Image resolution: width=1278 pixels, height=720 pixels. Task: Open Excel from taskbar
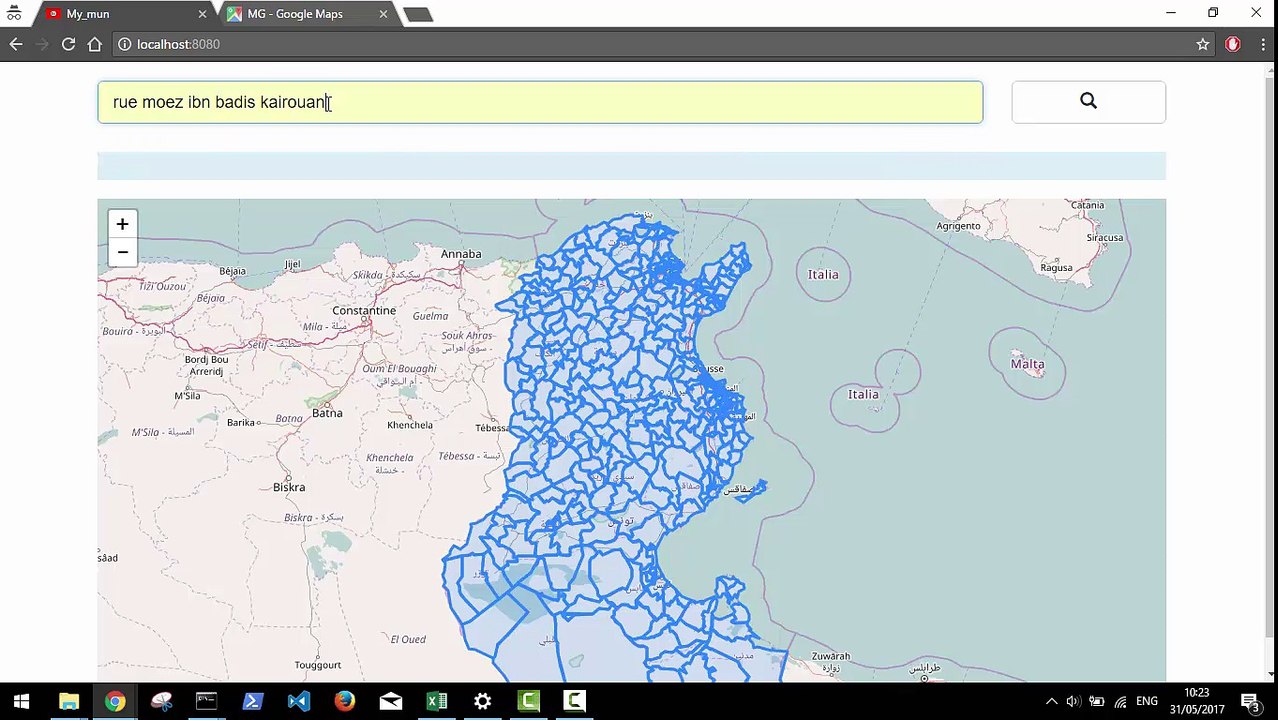437,701
